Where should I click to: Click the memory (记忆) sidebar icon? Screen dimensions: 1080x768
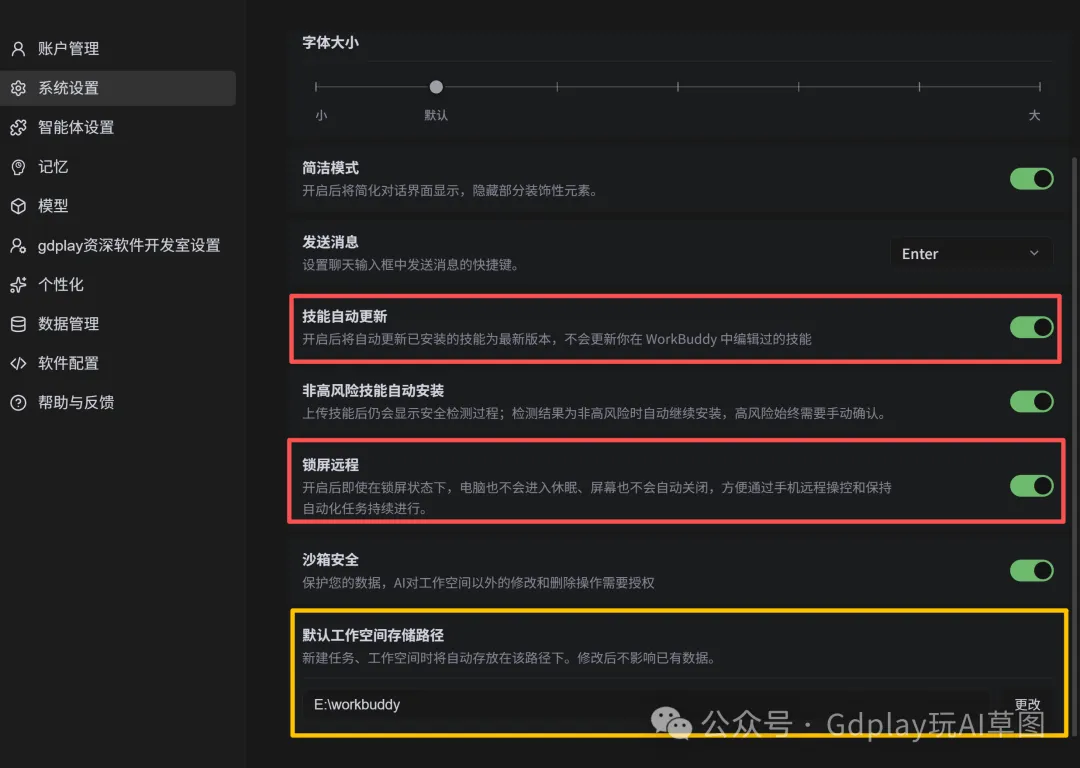19,167
